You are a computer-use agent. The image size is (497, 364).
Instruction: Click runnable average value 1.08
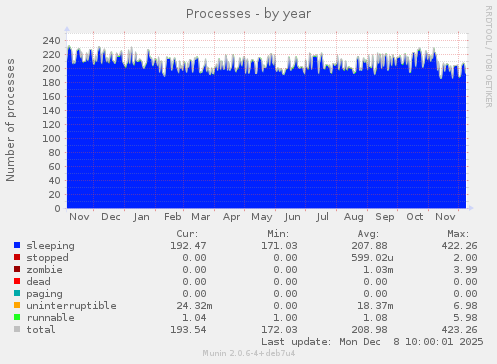coord(375,318)
